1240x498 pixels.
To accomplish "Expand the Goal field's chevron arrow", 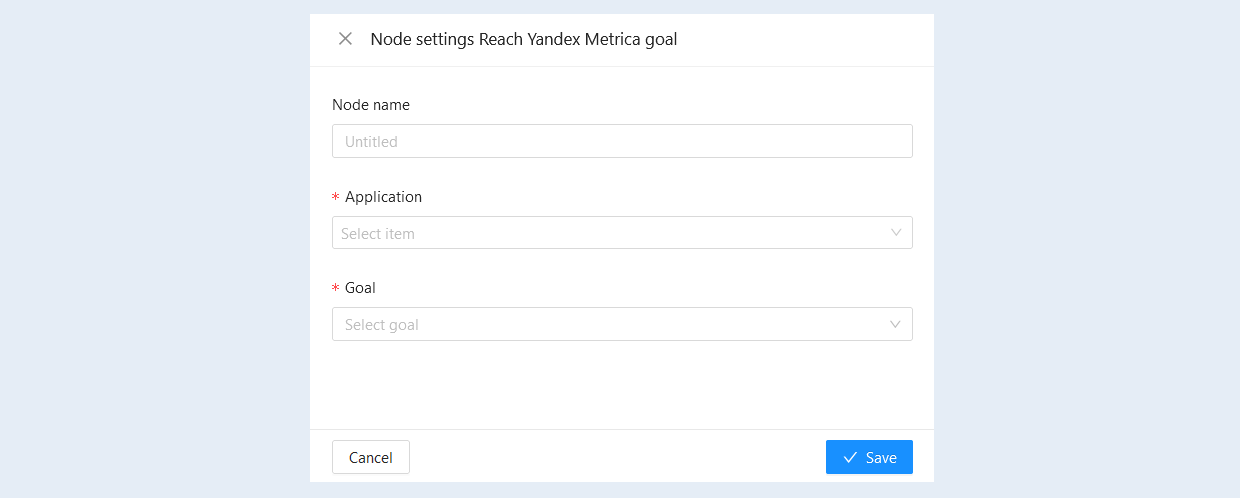I will 896,324.
